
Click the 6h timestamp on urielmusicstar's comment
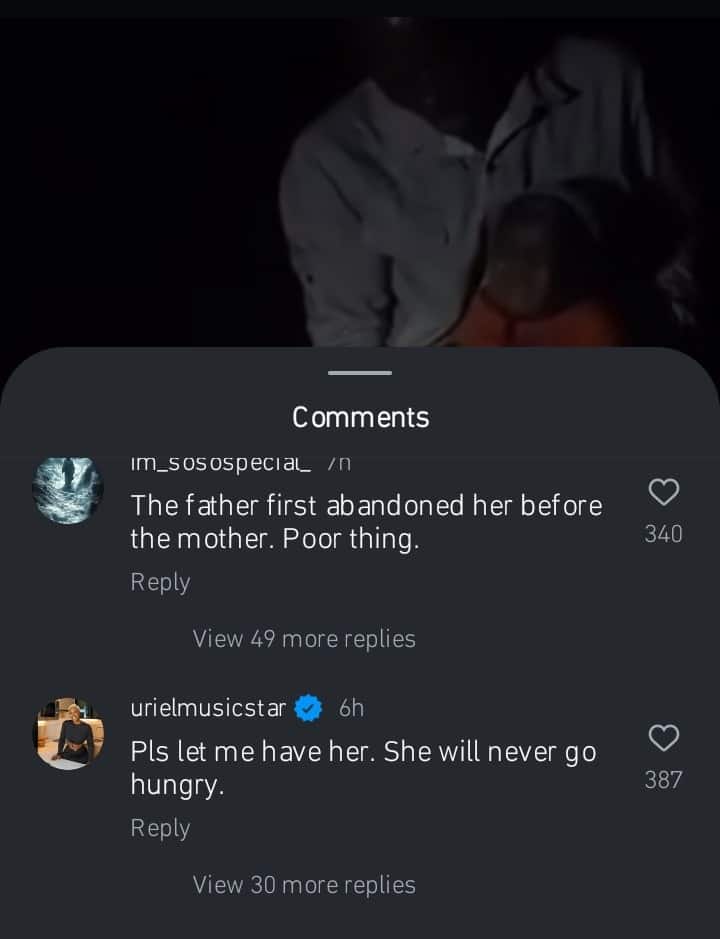pos(351,708)
